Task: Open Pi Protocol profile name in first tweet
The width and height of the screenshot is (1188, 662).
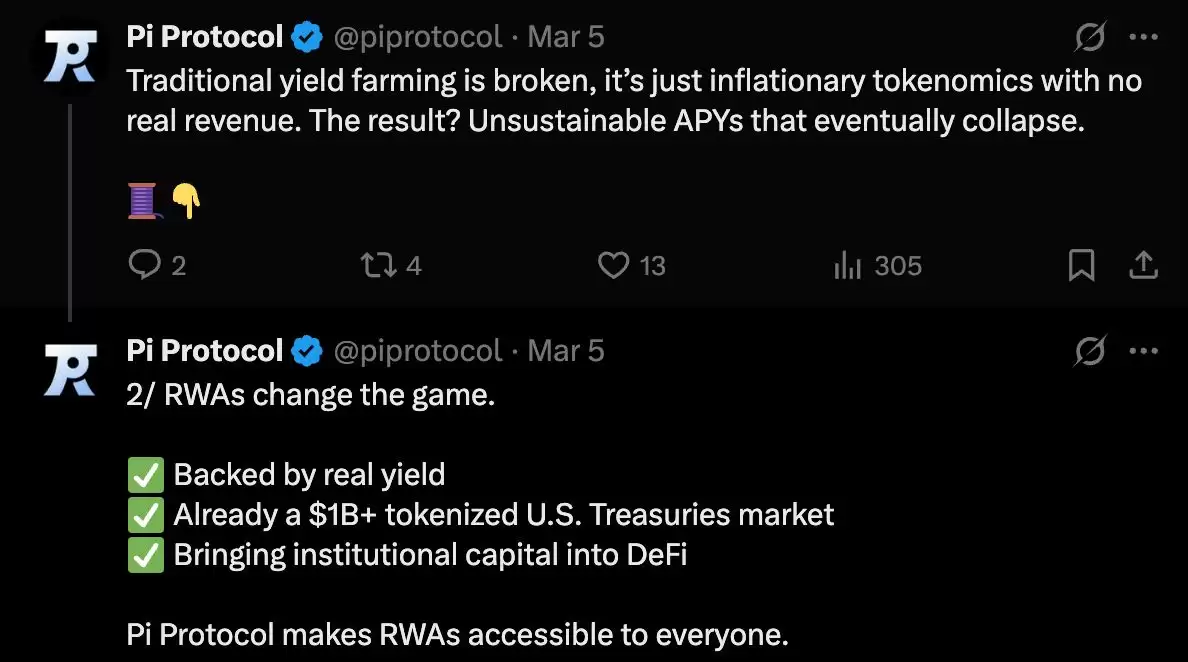Action: point(205,37)
